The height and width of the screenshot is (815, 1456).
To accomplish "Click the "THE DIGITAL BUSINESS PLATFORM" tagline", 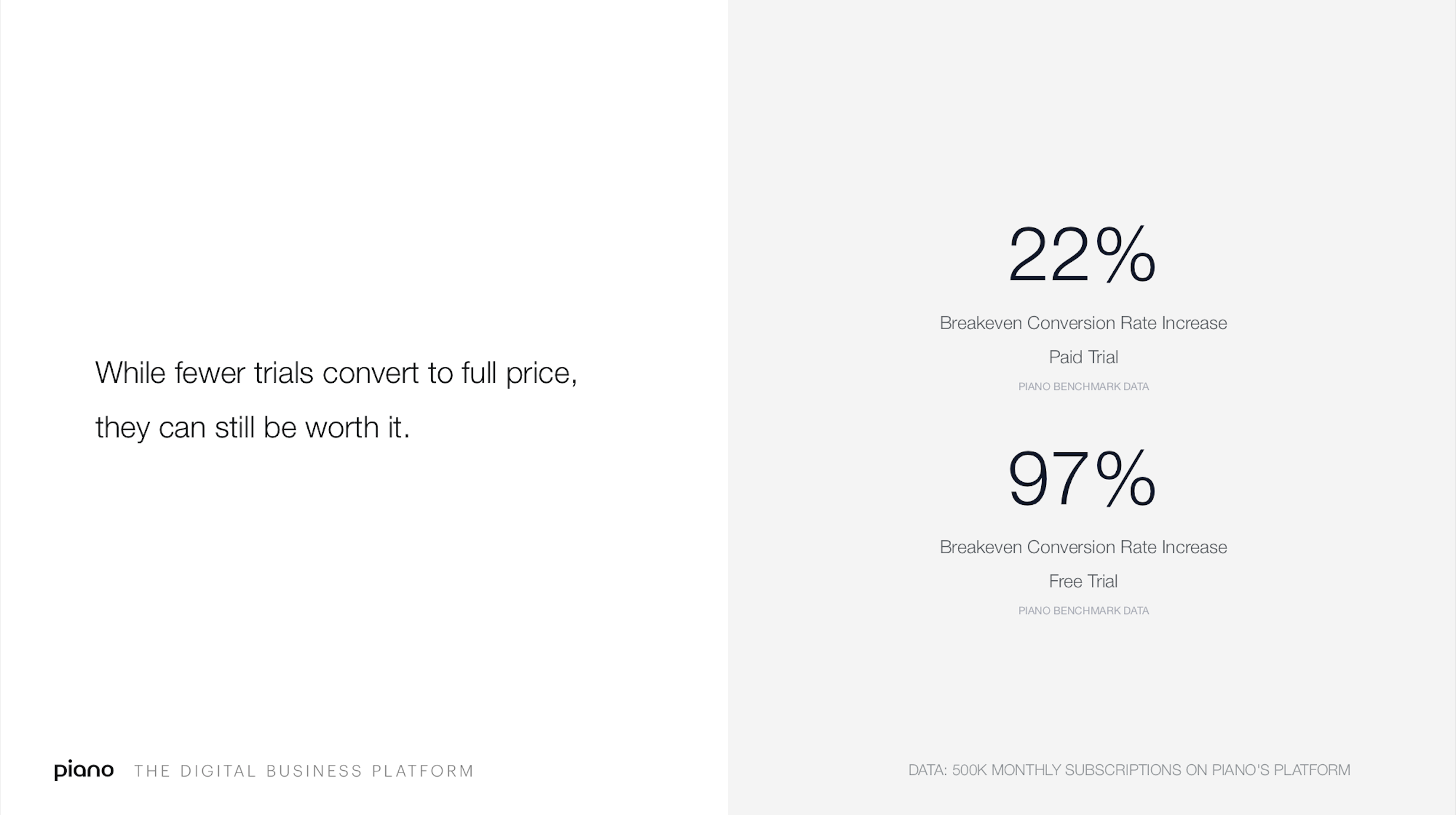I will tap(304, 771).
